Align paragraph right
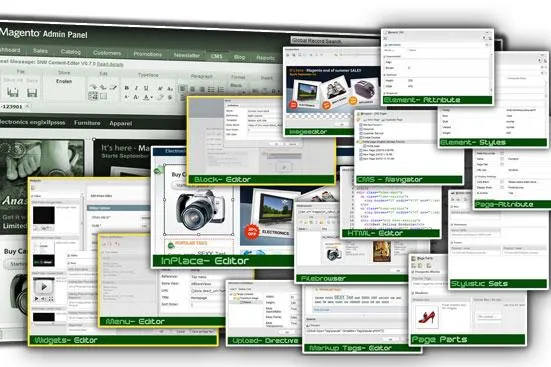This screenshot has width=551, height=367. click(202, 90)
